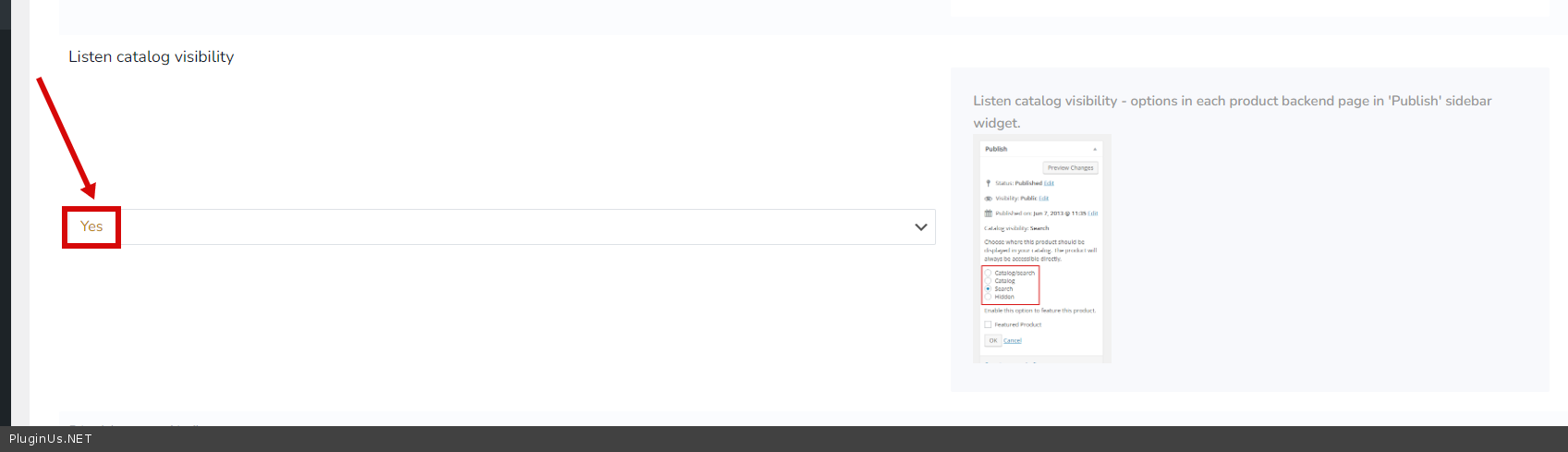Select the Catalog/search radio option

[988, 274]
